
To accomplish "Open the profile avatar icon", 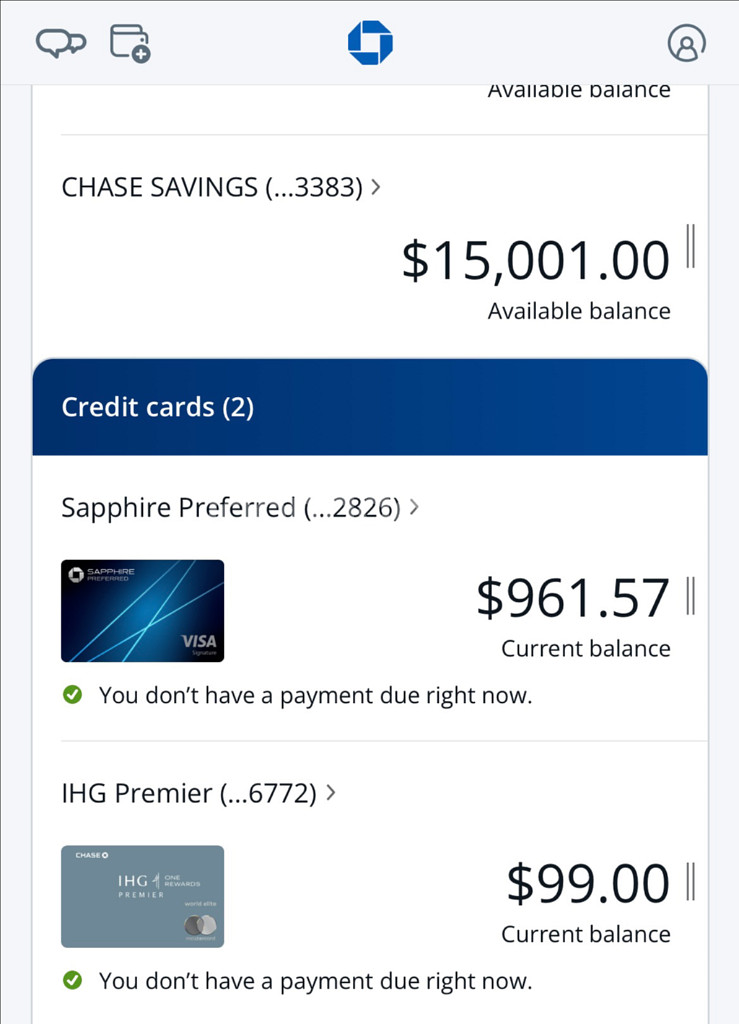I will point(687,43).
